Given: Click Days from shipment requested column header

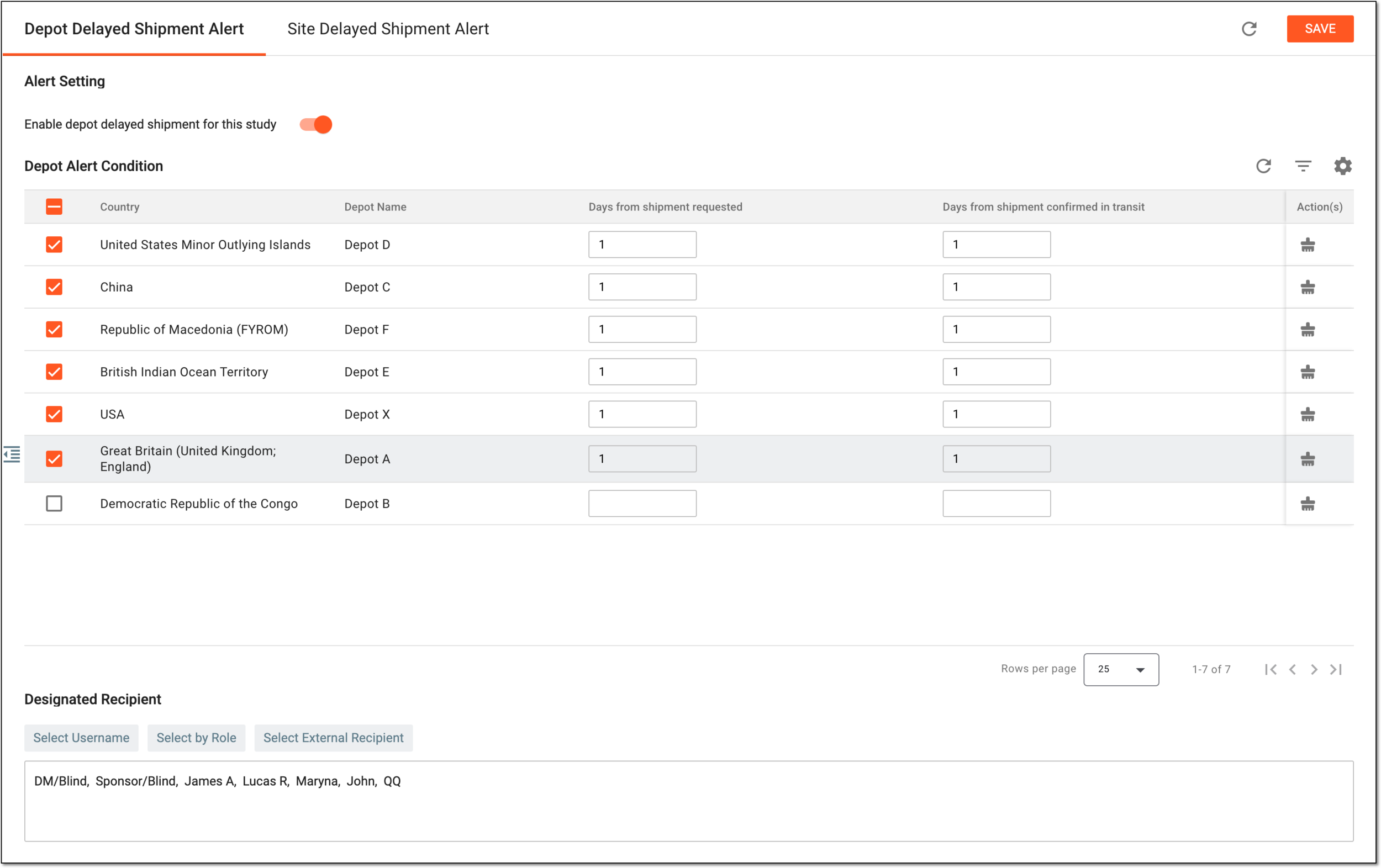Looking at the screenshot, I should pyautogui.click(x=665, y=207).
